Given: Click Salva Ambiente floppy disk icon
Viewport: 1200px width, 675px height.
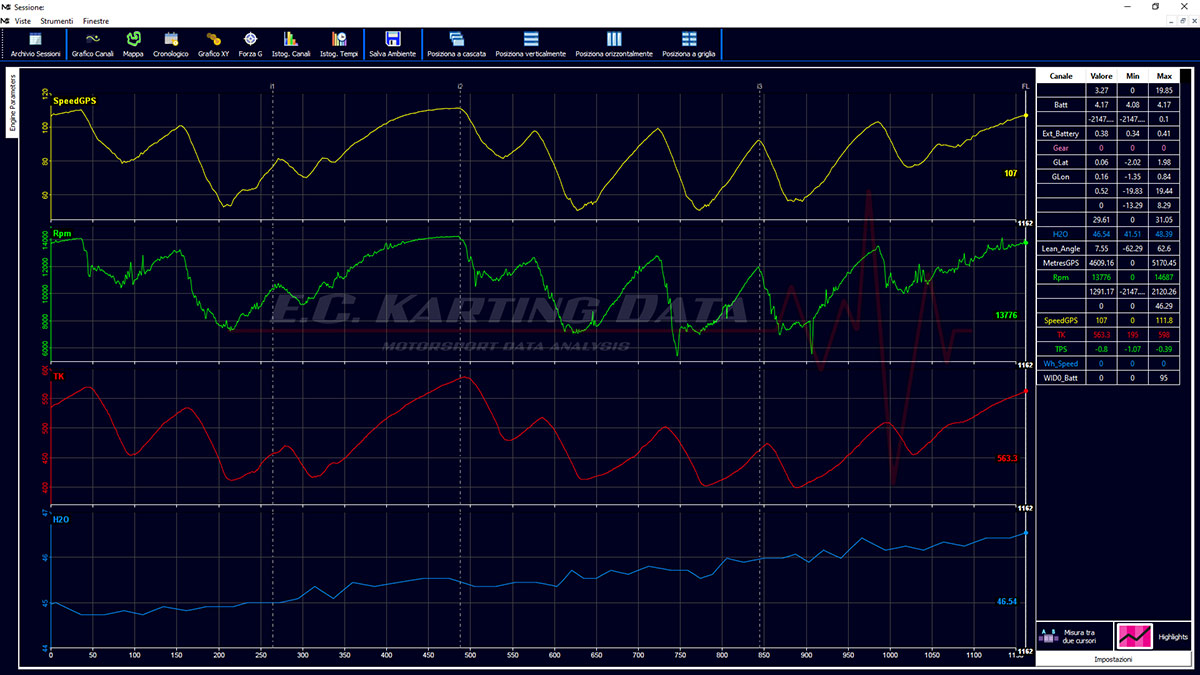Looking at the screenshot, I should tap(393, 43).
